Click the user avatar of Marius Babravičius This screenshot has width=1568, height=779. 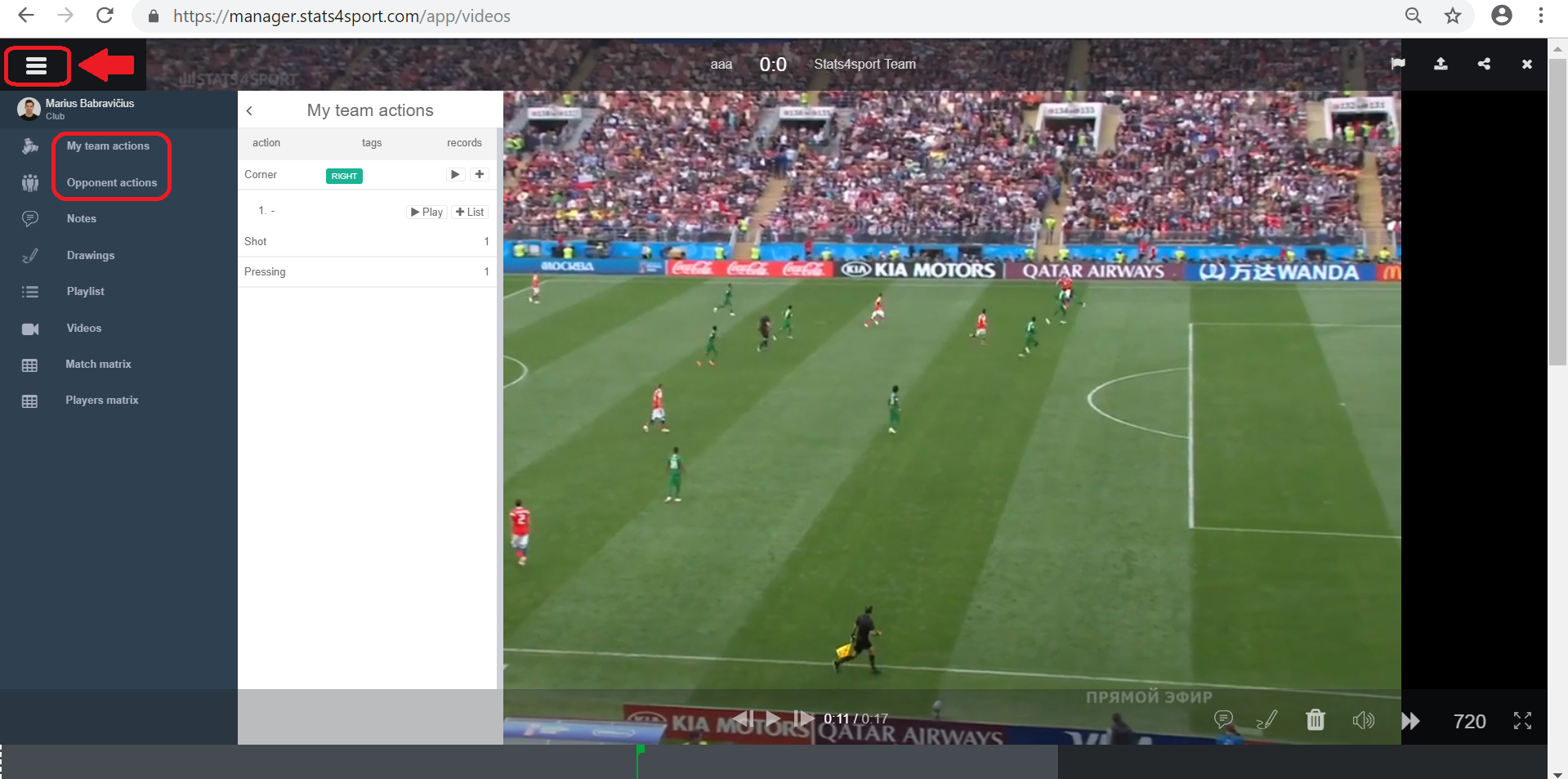tap(29, 109)
